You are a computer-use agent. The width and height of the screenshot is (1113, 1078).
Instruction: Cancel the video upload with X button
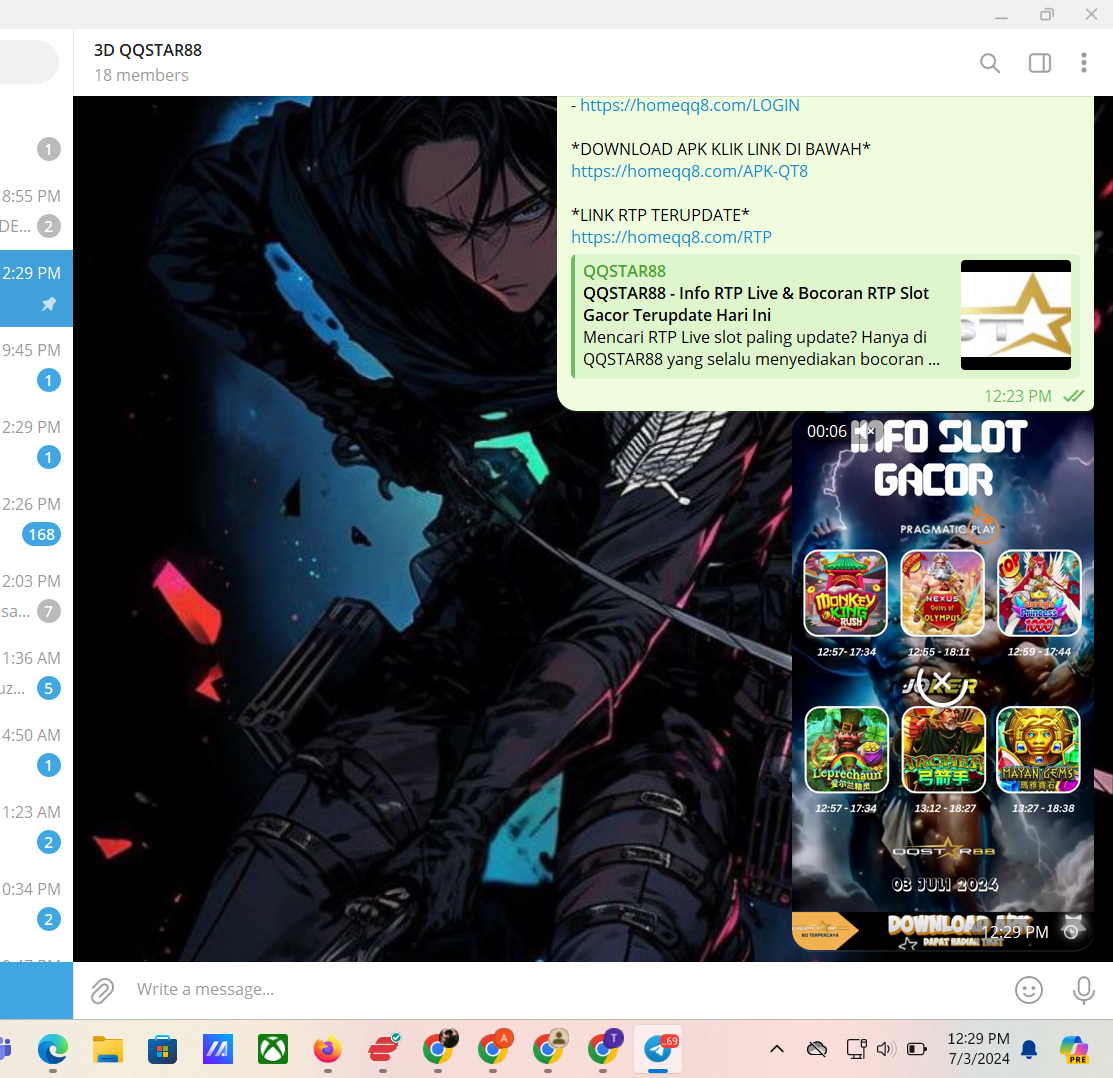click(x=941, y=682)
